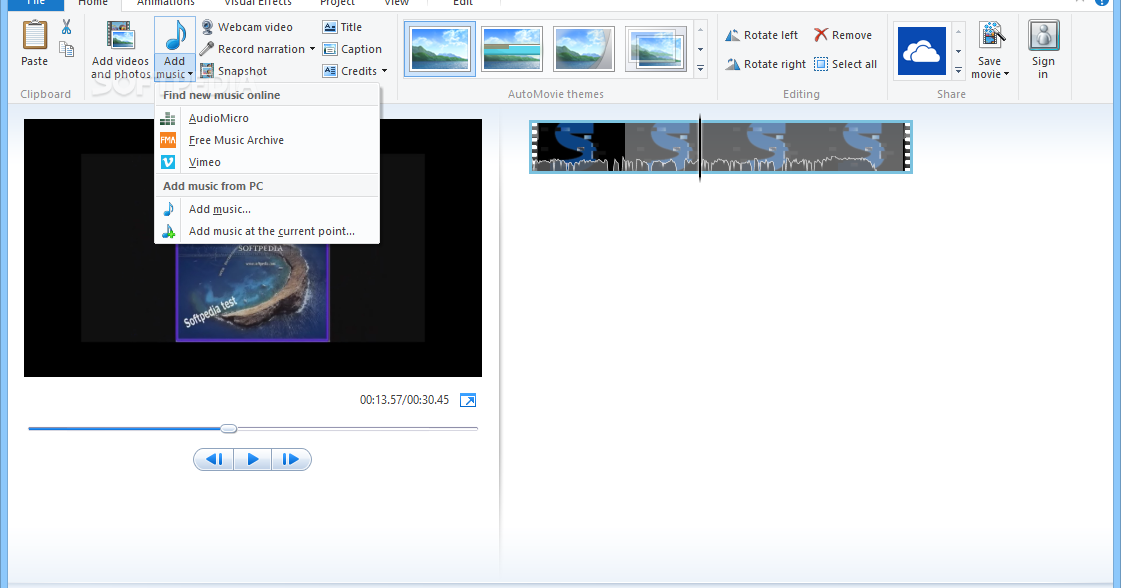
Task: Show previous AutoMovie themes row
Action: pyautogui.click(x=701, y=30)
